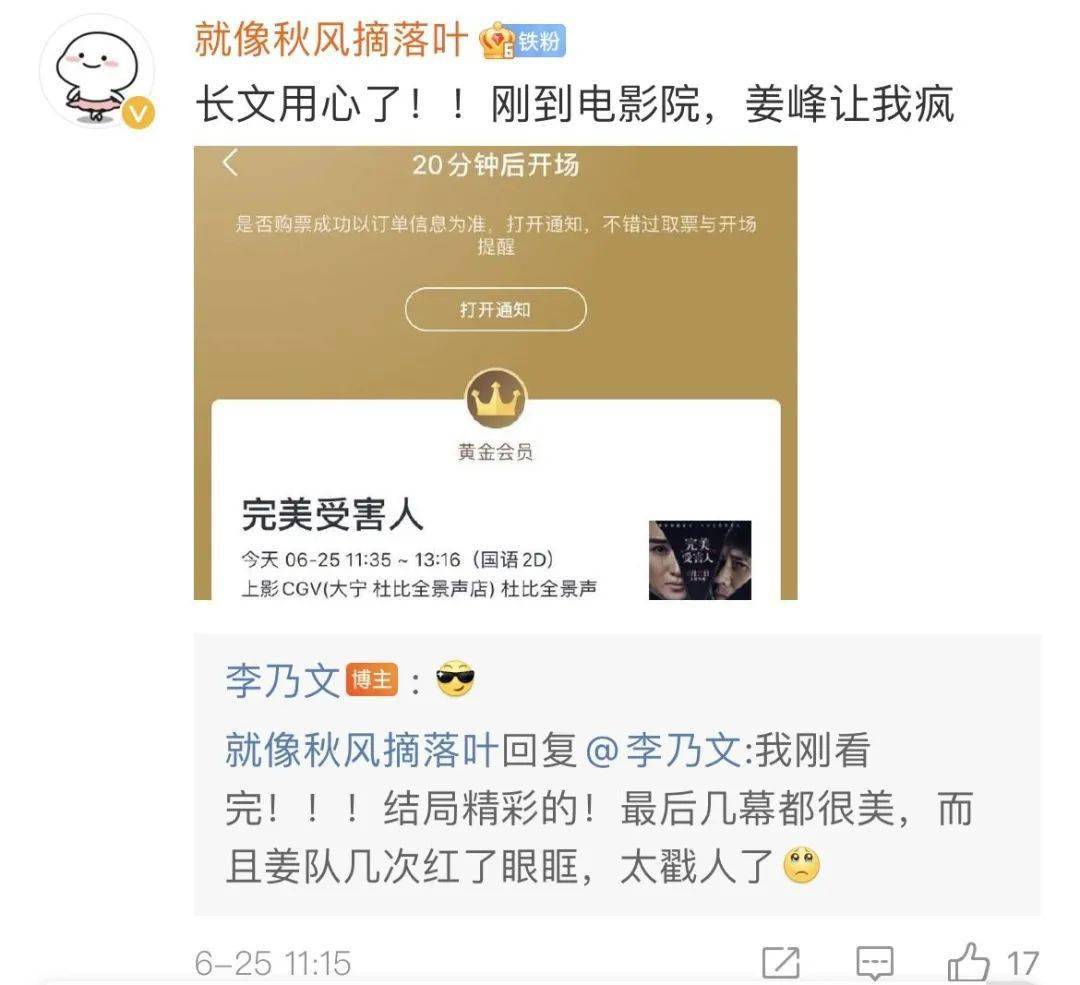Tap the sunglasses emoji reply
The image size is (1080, 985).
(455, 679)
